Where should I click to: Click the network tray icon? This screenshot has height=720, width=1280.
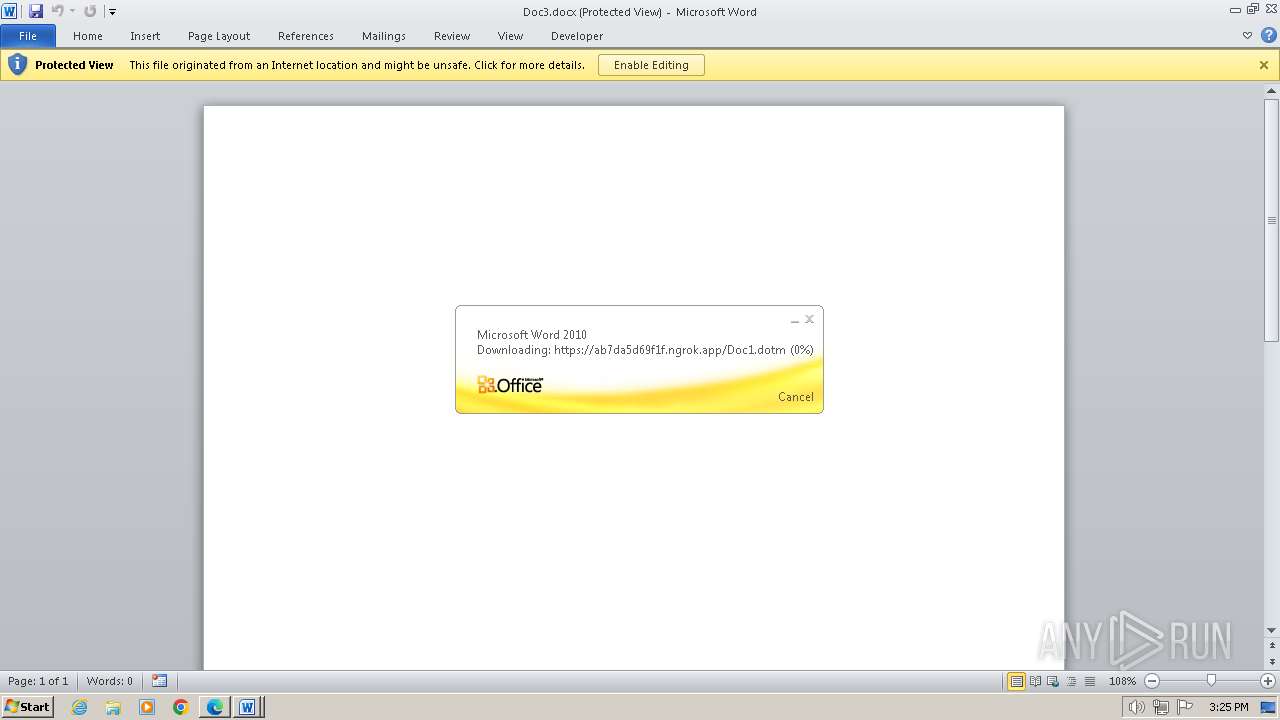1160,707
